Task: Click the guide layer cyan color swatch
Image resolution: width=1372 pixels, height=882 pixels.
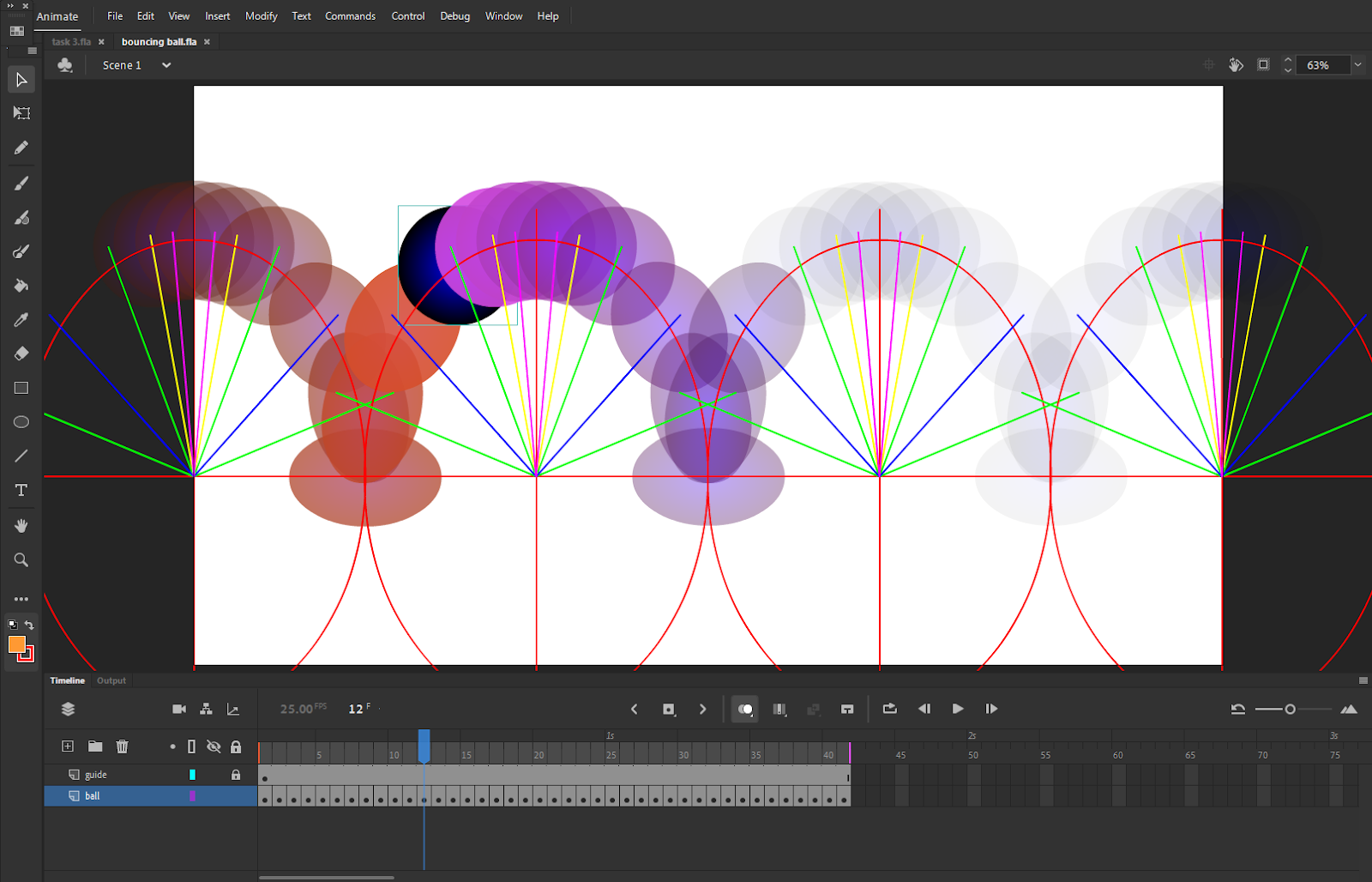Action: 192,775
